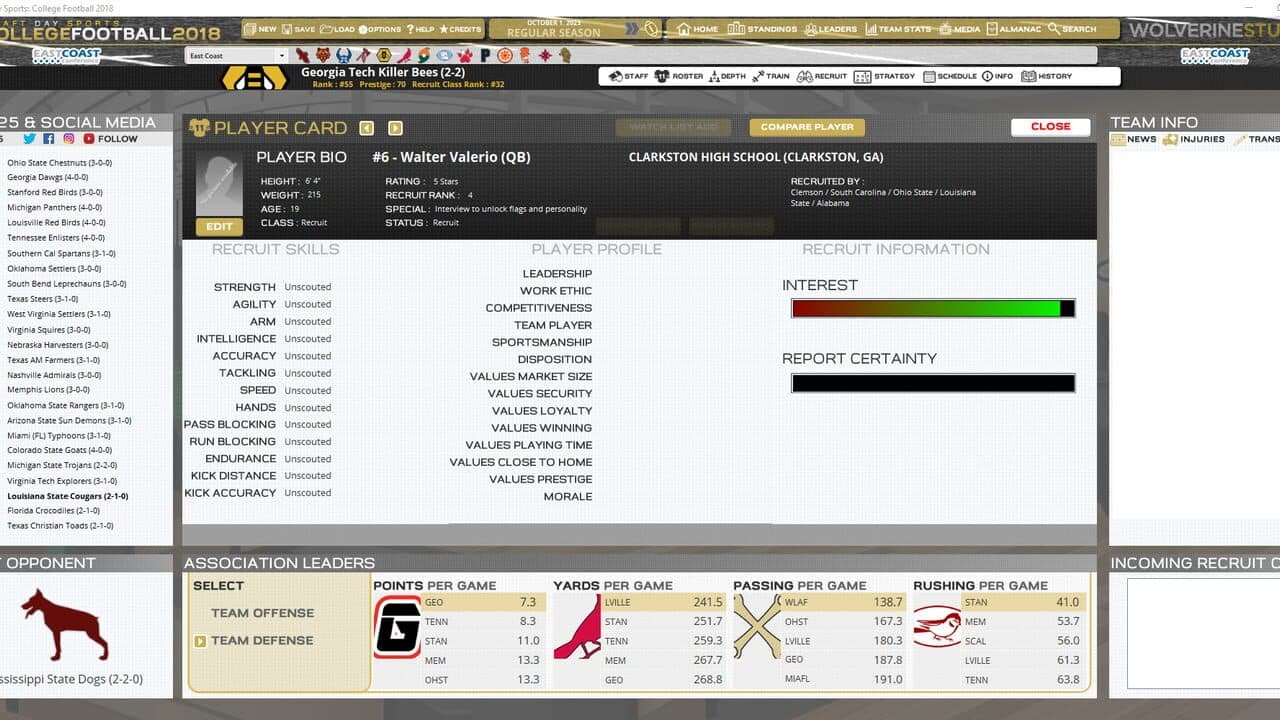
Task: Click the Watch List Add button
Action: [675, 127]
